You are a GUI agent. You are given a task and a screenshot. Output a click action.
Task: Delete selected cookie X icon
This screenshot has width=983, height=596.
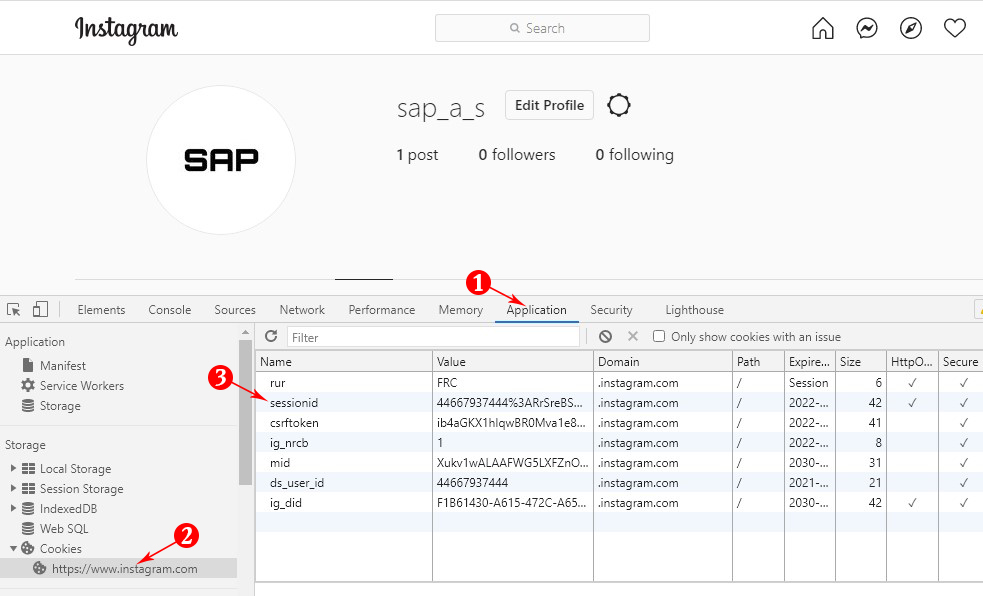(x=633, y=337)
